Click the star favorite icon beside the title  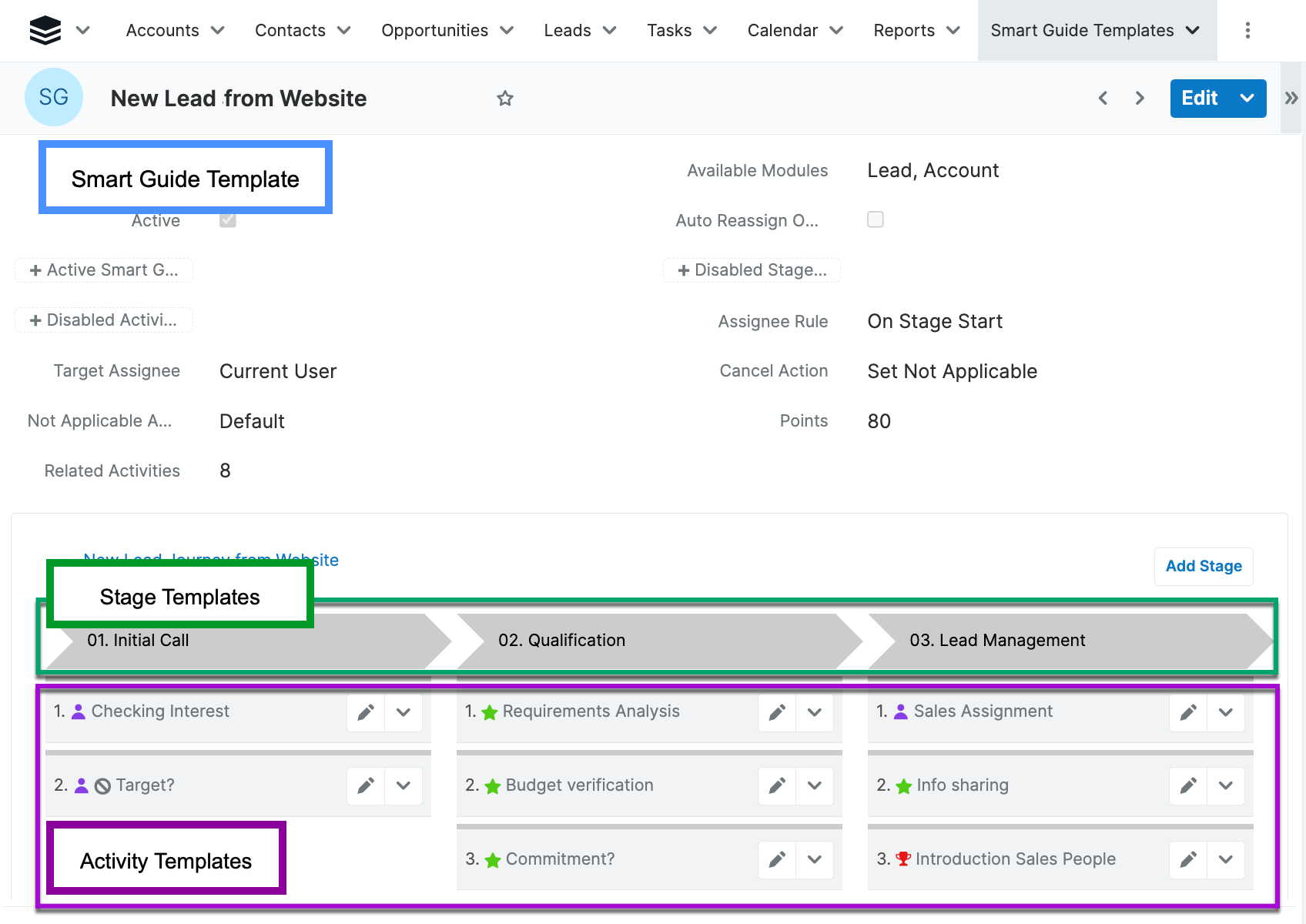505,99
